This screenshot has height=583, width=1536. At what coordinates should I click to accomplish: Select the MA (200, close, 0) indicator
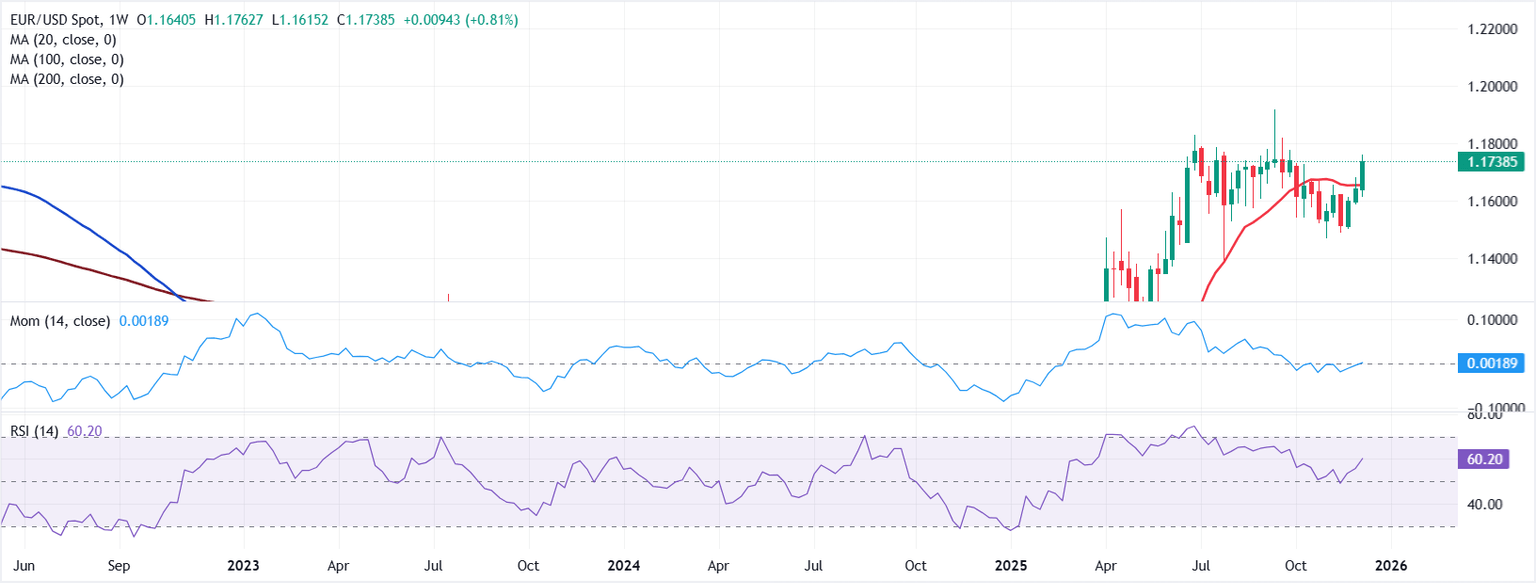pyautogui.click(x=65, y=78)
